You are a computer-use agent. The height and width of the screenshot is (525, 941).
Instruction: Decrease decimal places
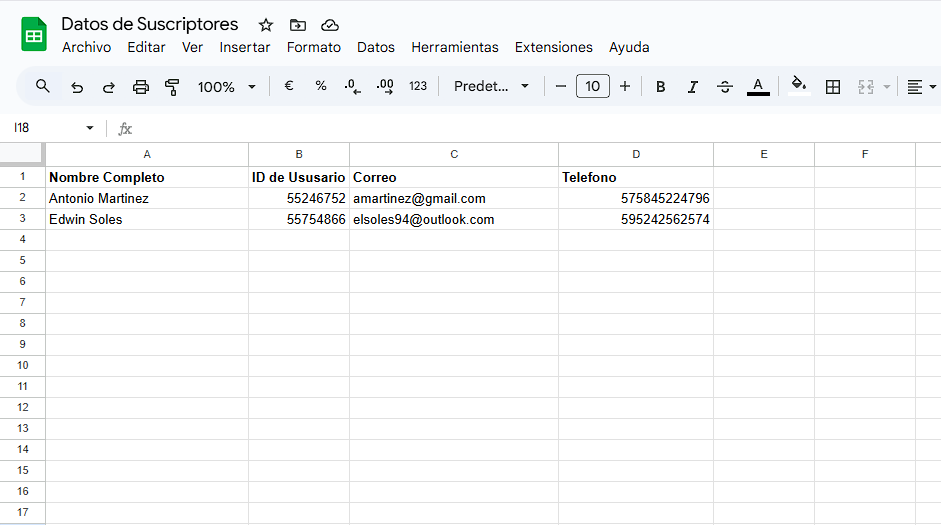[352, 87]
